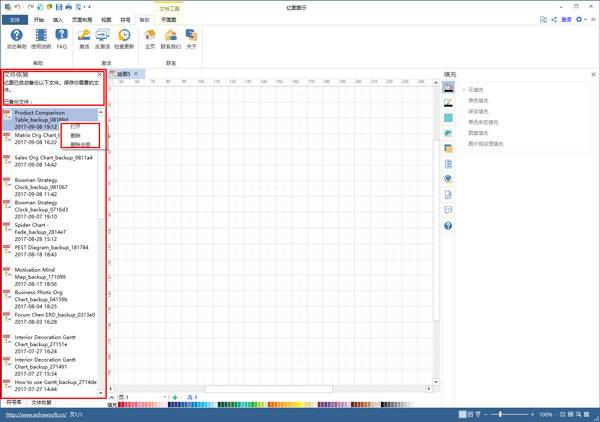The height and width of the screenshot is (422, 600).
Task: Click Redo in the quick access toolbar
Action: tap(31, 7)
